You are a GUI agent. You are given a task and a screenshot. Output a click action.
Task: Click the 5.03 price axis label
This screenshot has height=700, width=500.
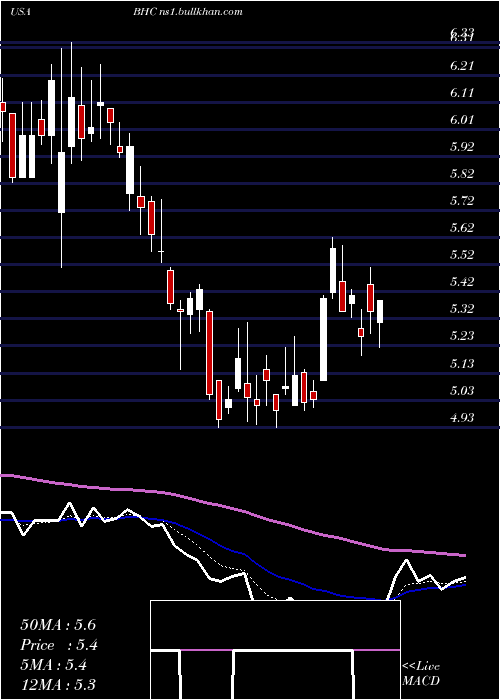pos(462,391)
